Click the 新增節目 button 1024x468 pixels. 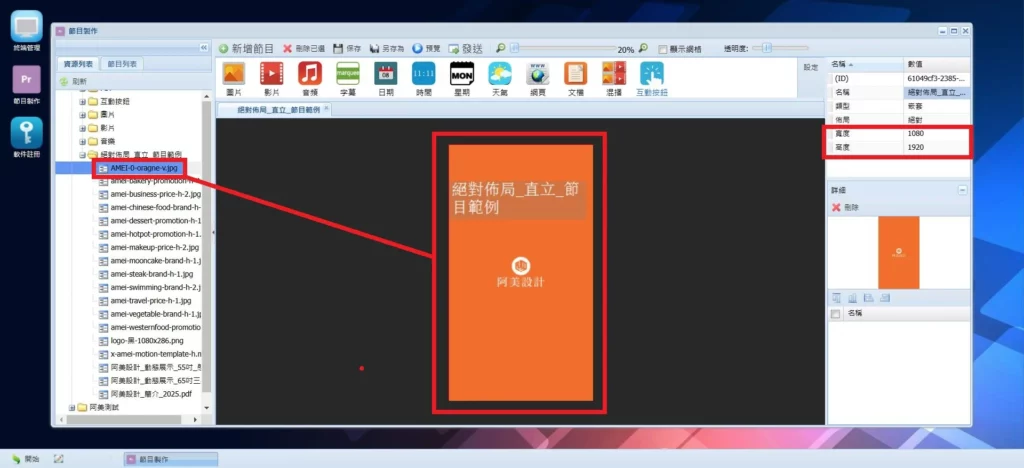pos(246,48)
